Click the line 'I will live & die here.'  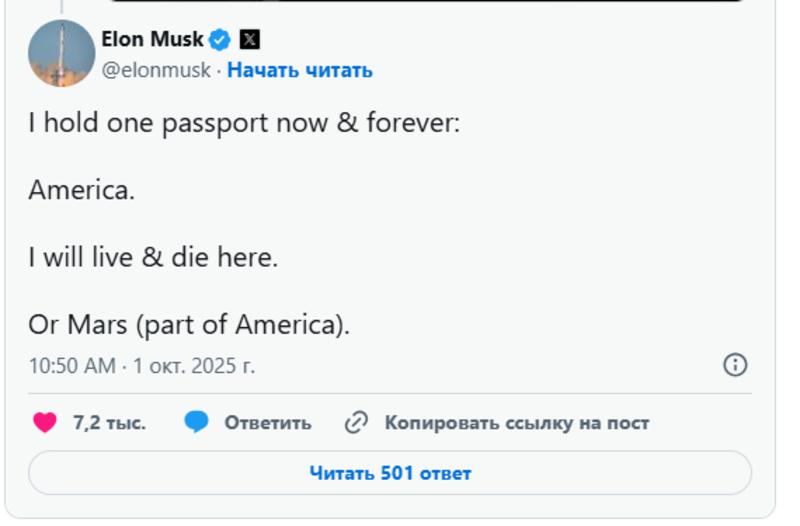tap(153, 258)
